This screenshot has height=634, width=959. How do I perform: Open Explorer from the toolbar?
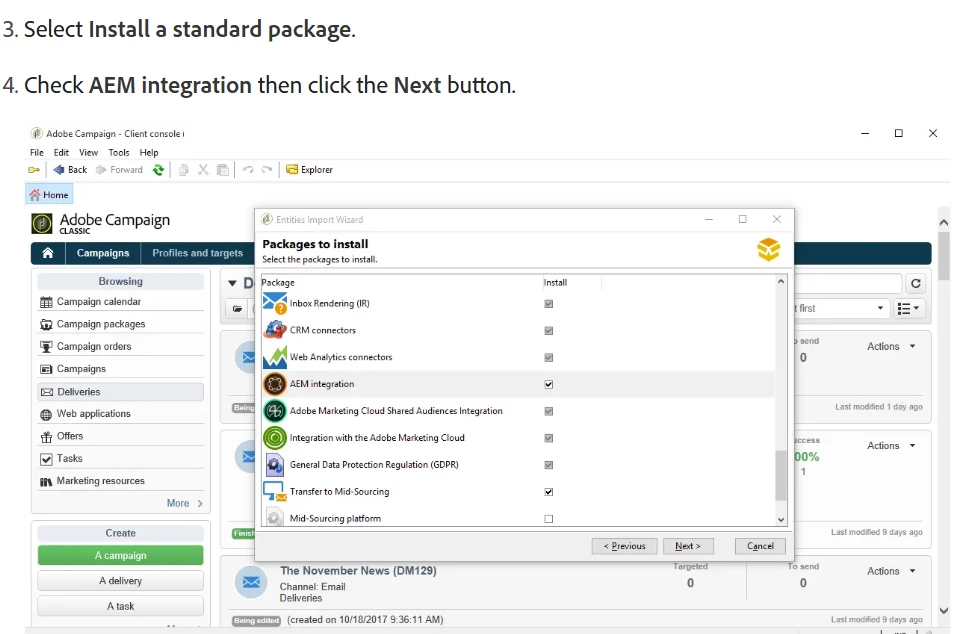[x=309, y=170]
